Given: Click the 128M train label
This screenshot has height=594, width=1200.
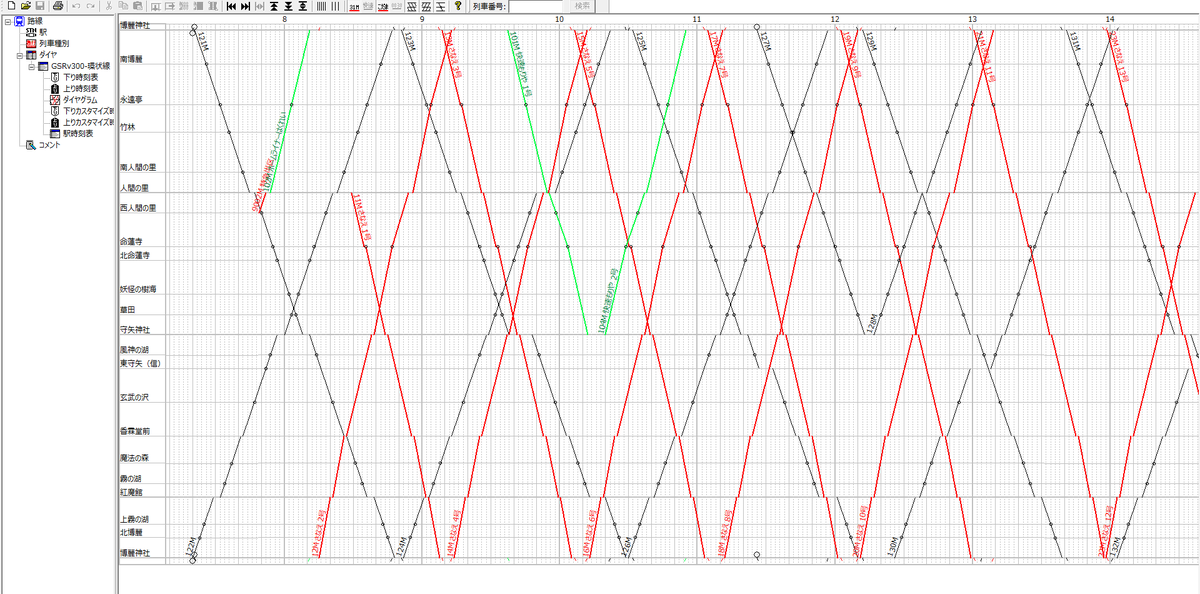Looking at the screenshot, I should [872, 322].
